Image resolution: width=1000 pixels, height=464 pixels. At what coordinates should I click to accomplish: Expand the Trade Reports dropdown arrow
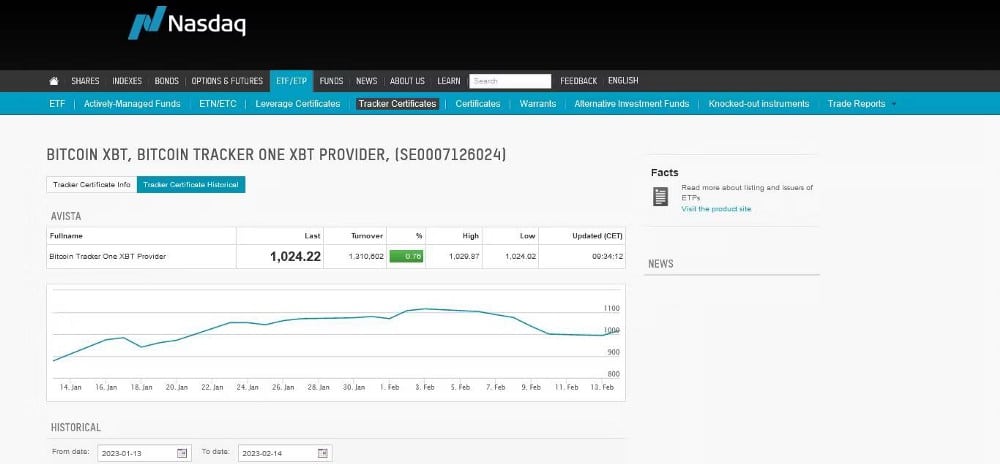(x=893, y=104)
